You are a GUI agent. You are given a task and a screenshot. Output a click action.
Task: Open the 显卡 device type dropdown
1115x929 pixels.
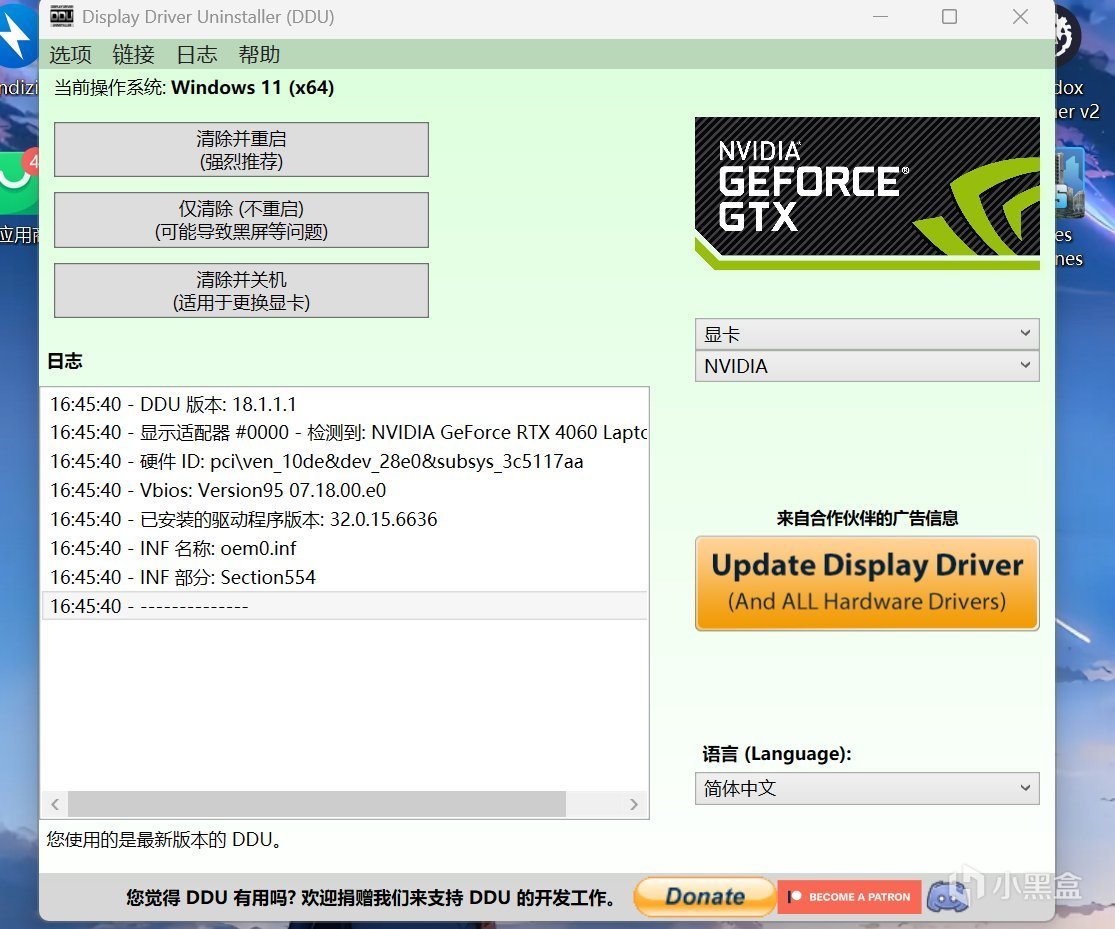[x=867, y=334]
